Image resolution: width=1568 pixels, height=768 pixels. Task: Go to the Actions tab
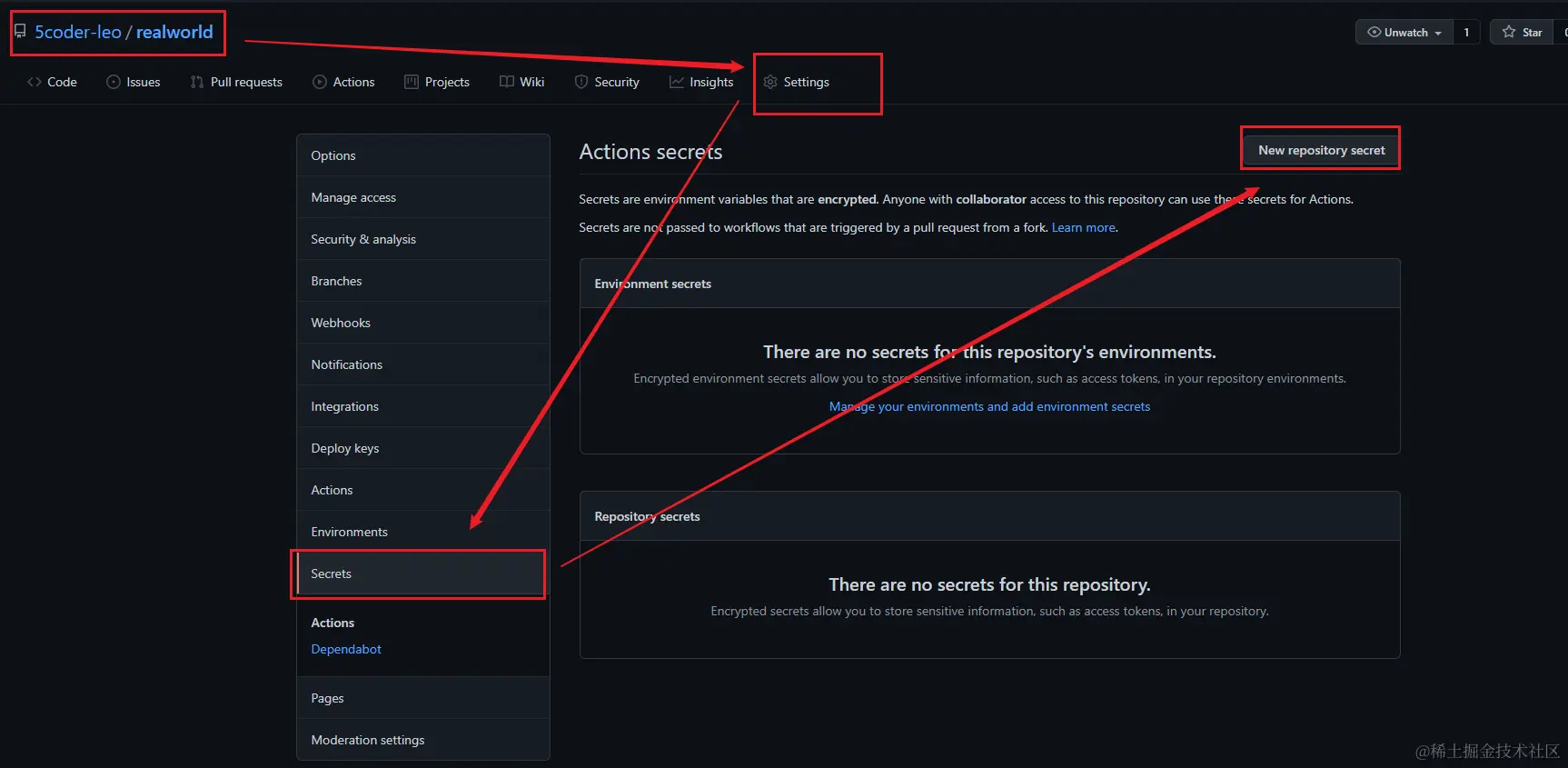pos(343,82)
